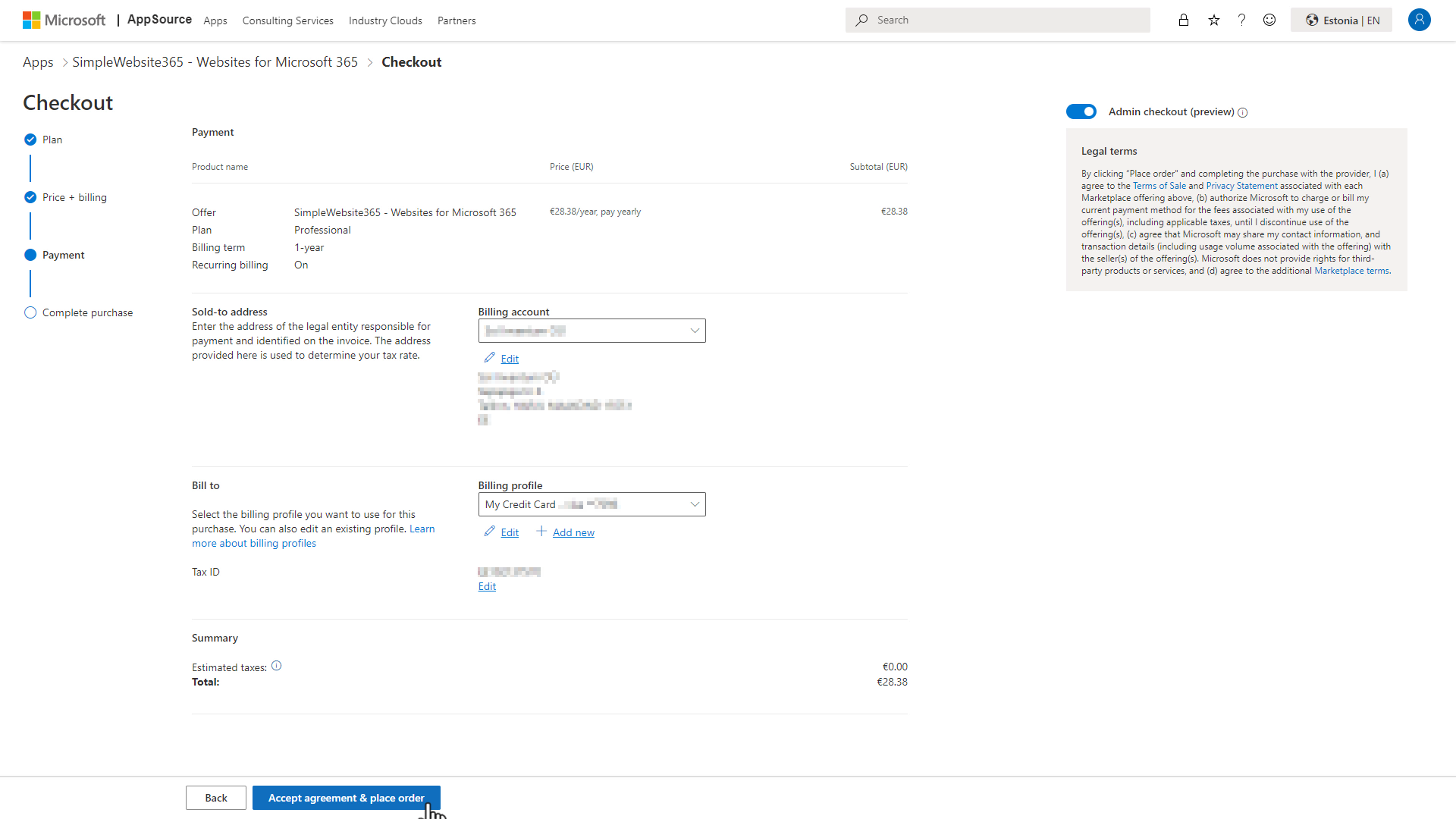Click estimated taxes value €0.00
This screenshot has width=1456, height=819.
pyautogui.click(x=895, y=667)
